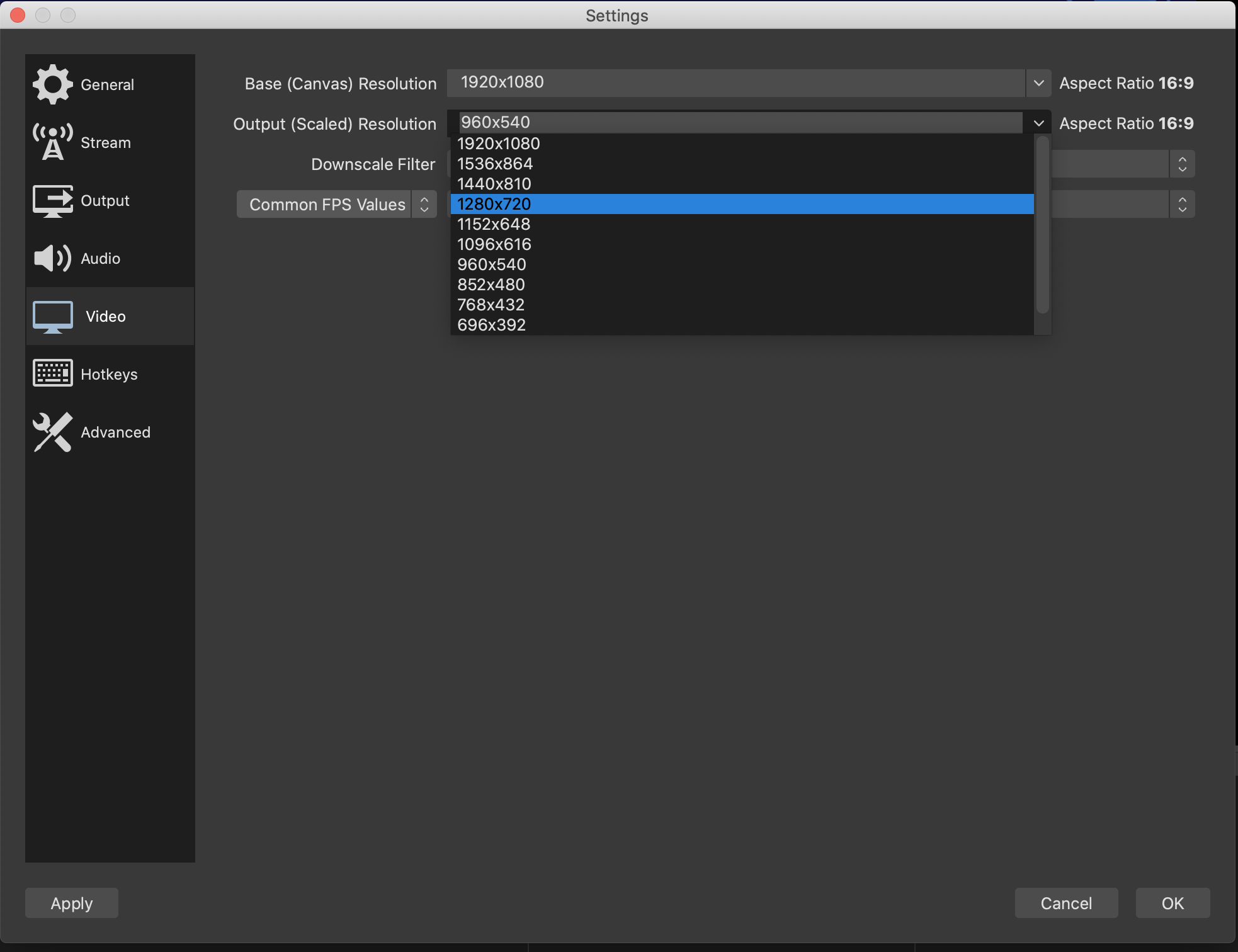The image size is (1238, 952).
Task: Select the 1920x1080 output resolution option
Action: 498,144
